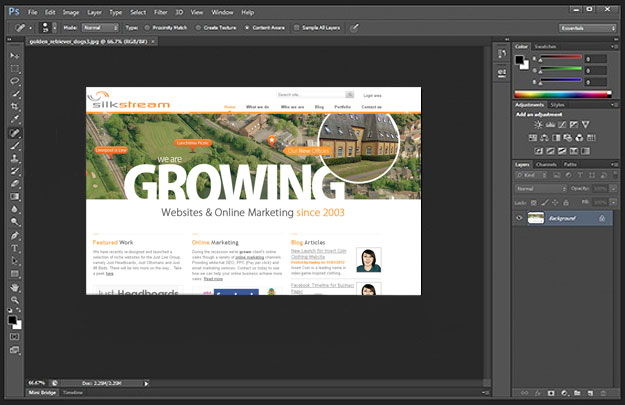The width and height of the screenshot is (625, 405).
Task: Select the Lasso tool
Action: coord(14,80)
